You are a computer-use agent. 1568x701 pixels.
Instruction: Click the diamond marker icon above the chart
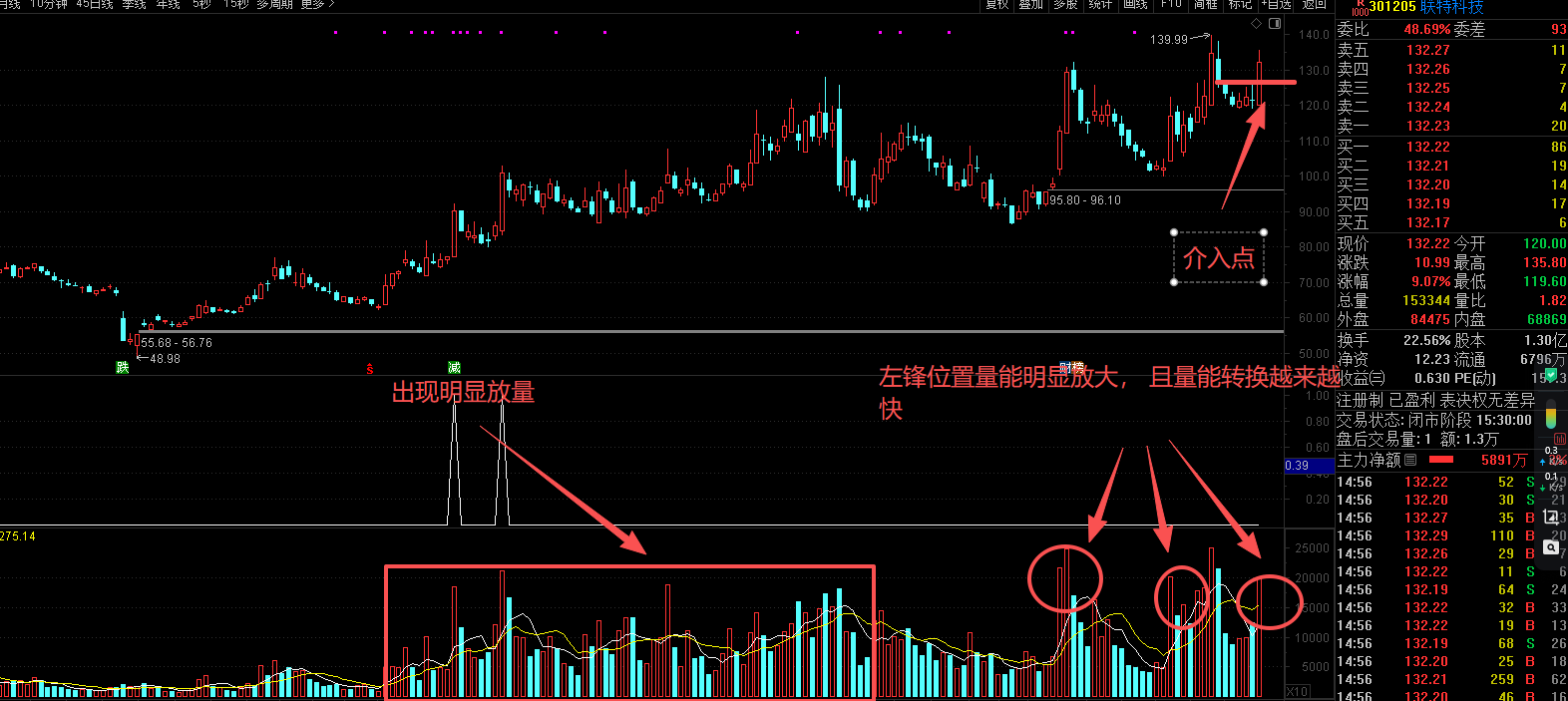1257,23
